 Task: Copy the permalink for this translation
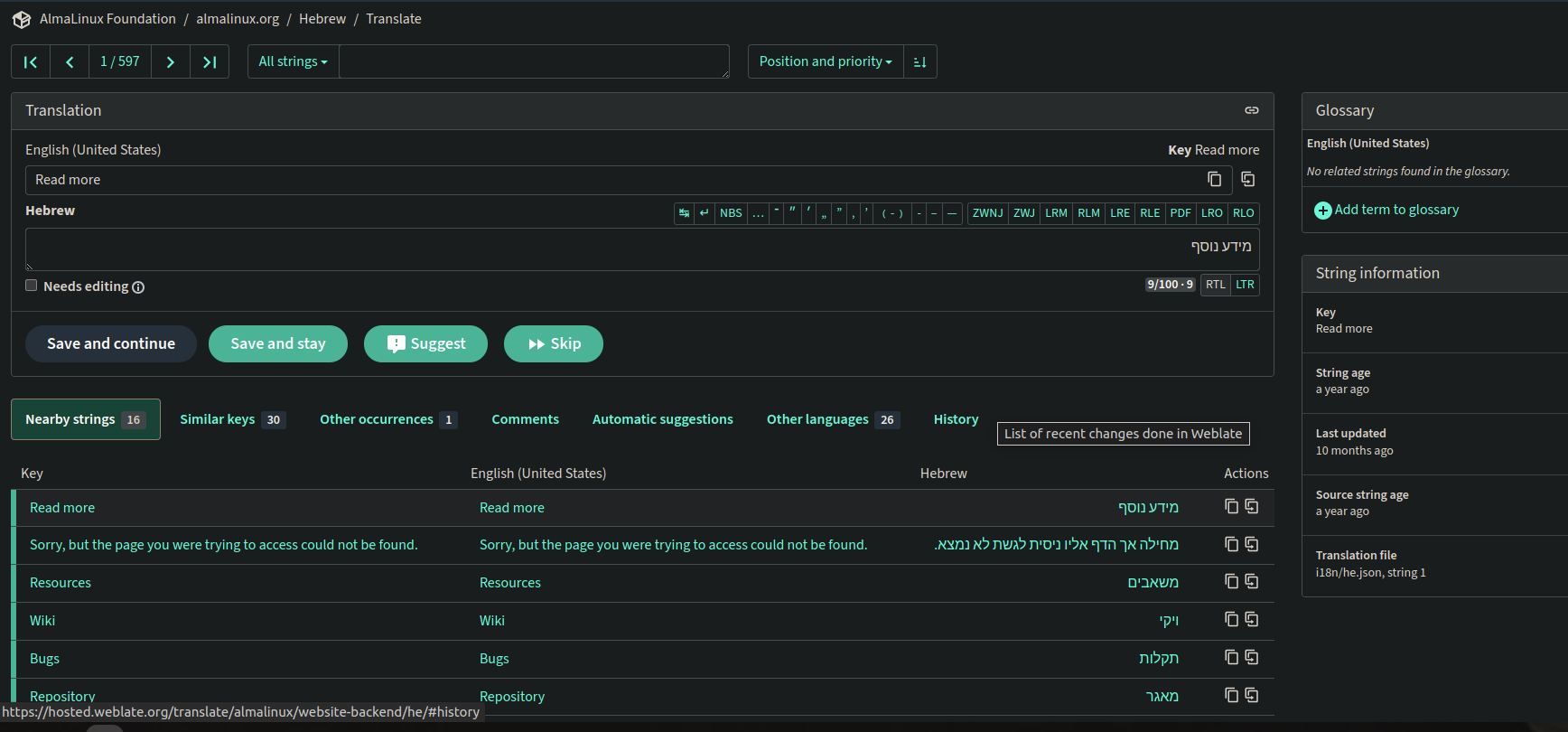(x=1251, y=110)
